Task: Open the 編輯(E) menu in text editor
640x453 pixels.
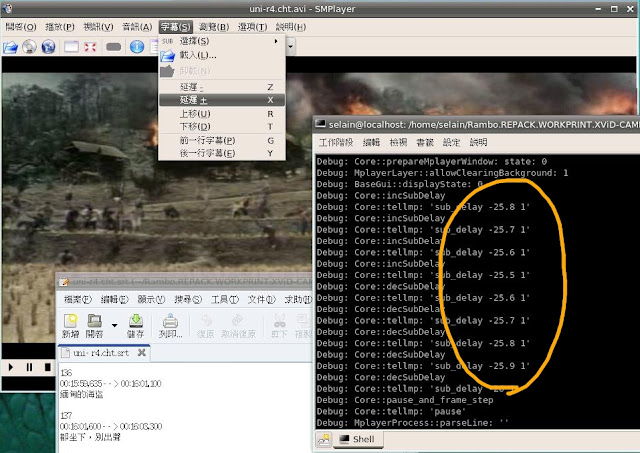Action: coord(114,300)
